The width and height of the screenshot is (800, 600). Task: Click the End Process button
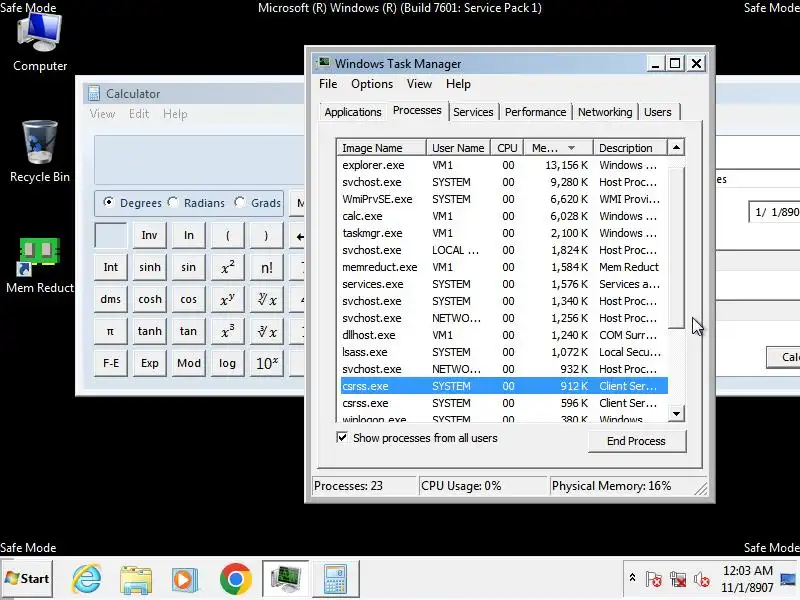[637, 441]
